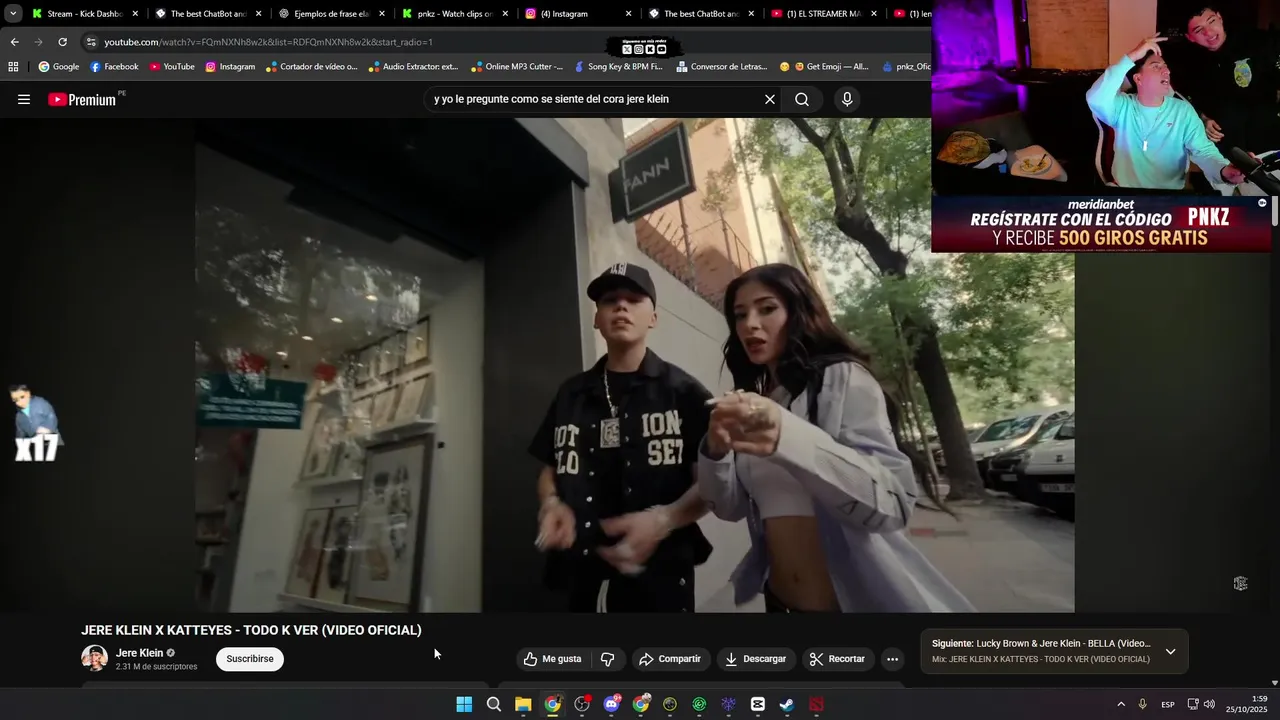The image size is (1280, 720).
Task: Open CapCut from the taskbar
Action: coord(758,704)
